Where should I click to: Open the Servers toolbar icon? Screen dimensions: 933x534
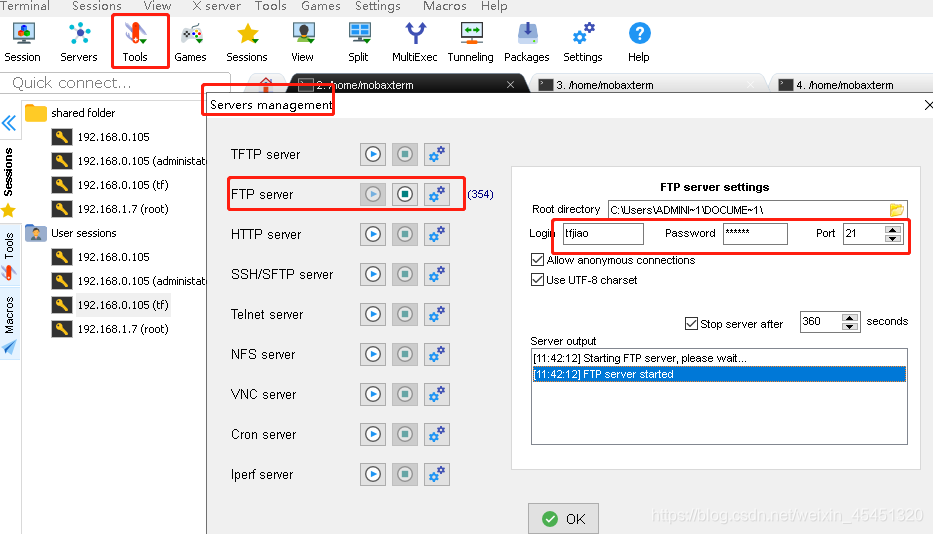coord(79,42)
